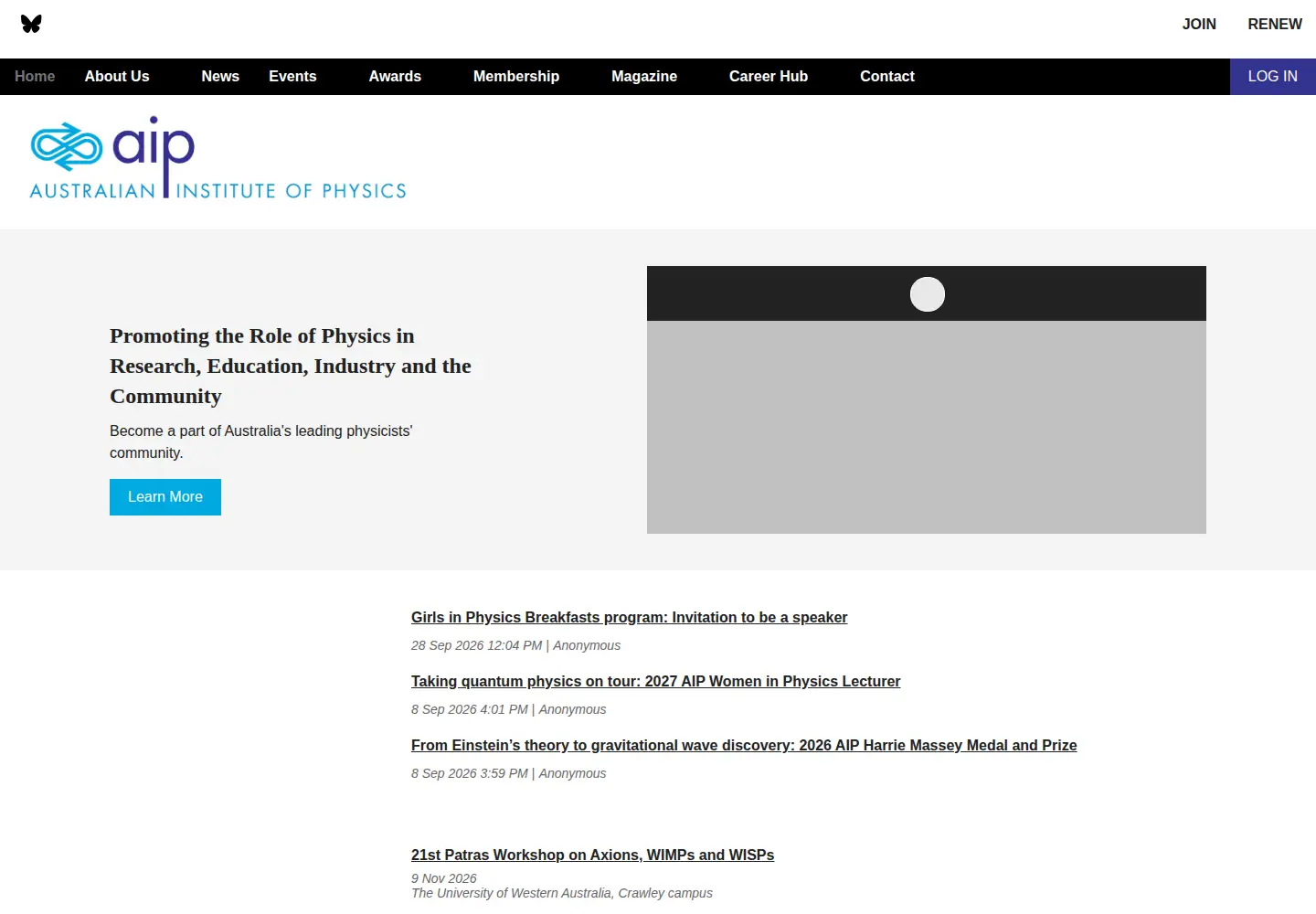Open the About Us menu
This screenshot has height=914, width=1316.
coord(117,77)
